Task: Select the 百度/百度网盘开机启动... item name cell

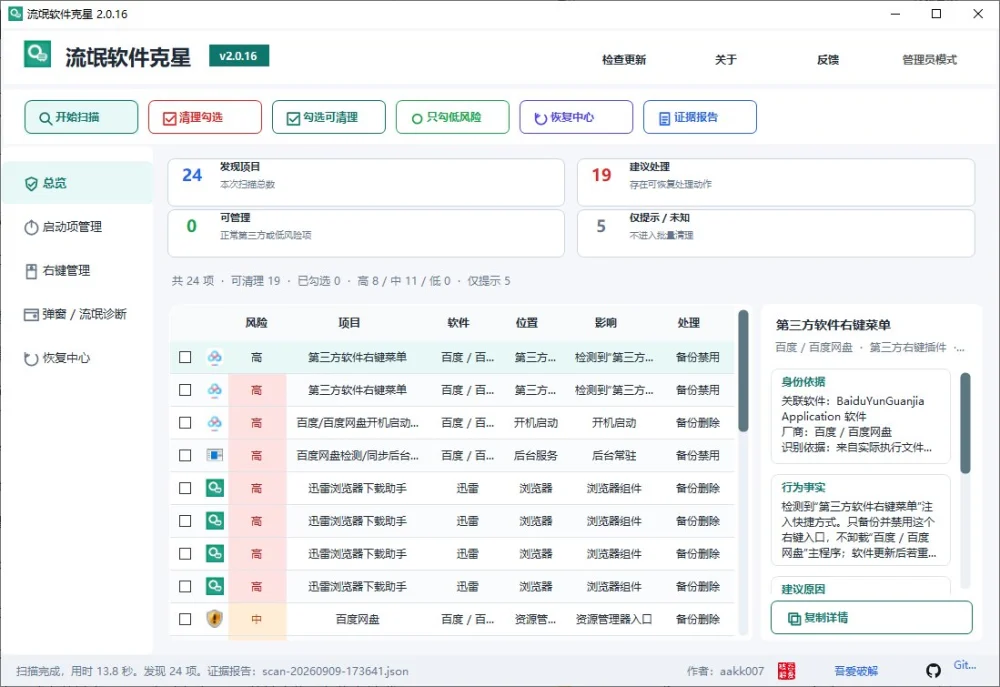Action: pos(357,422)
